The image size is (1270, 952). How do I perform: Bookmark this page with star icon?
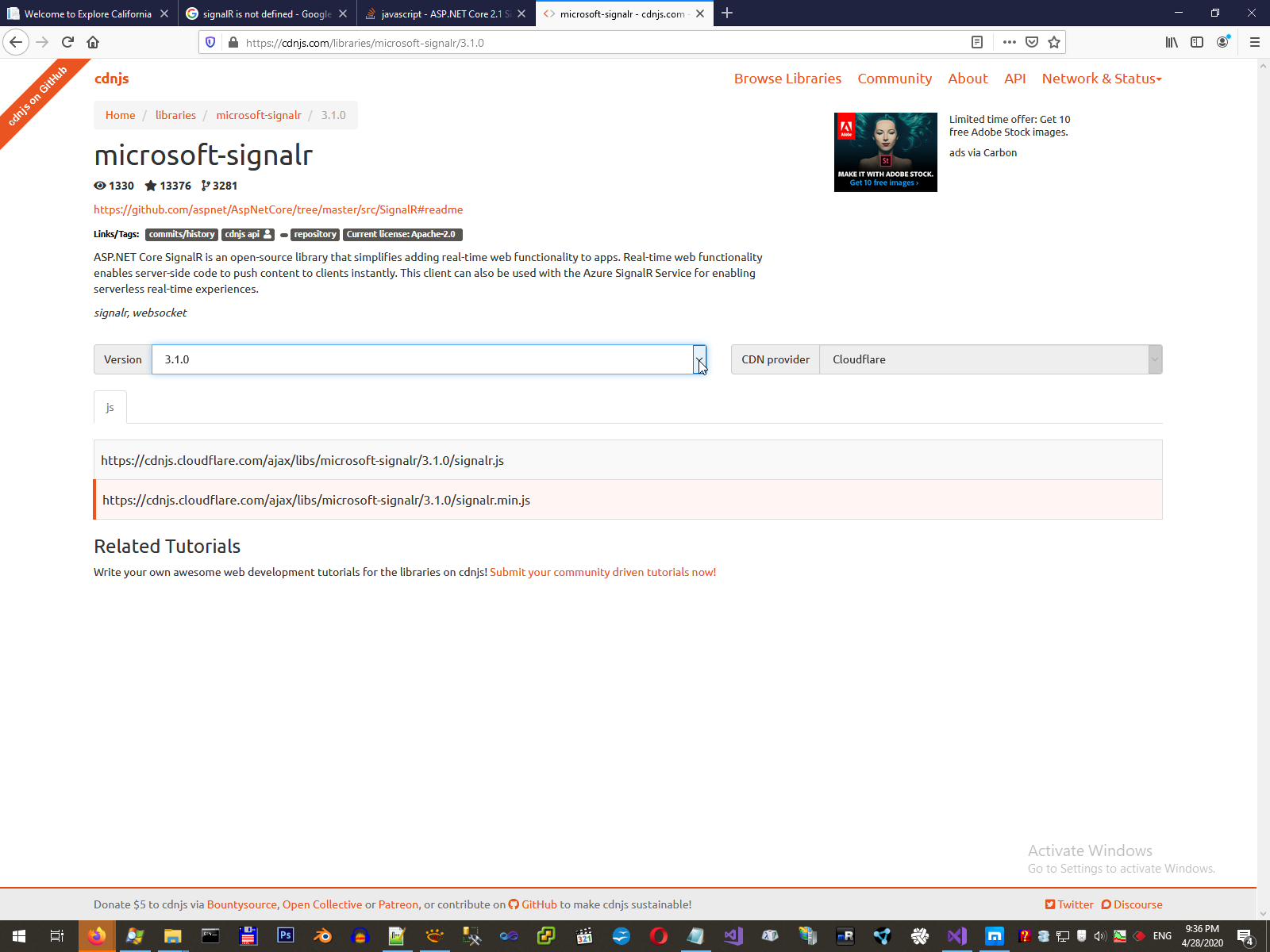coord(1053,42)
